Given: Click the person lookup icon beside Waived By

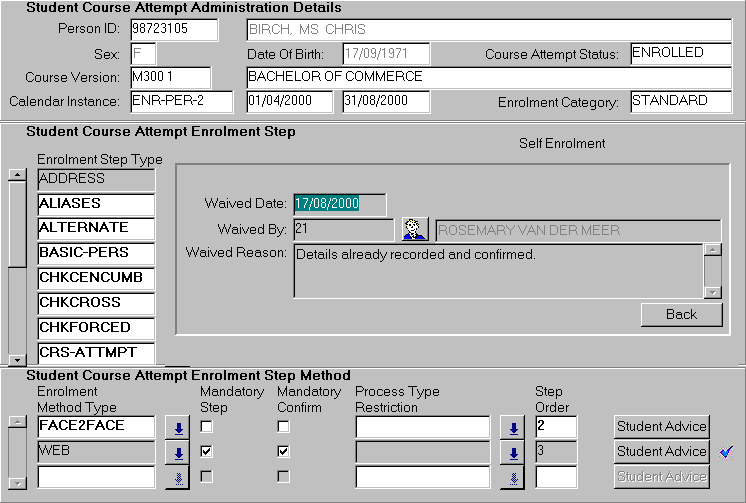Looking at the screenshot, I should (415, 230).
